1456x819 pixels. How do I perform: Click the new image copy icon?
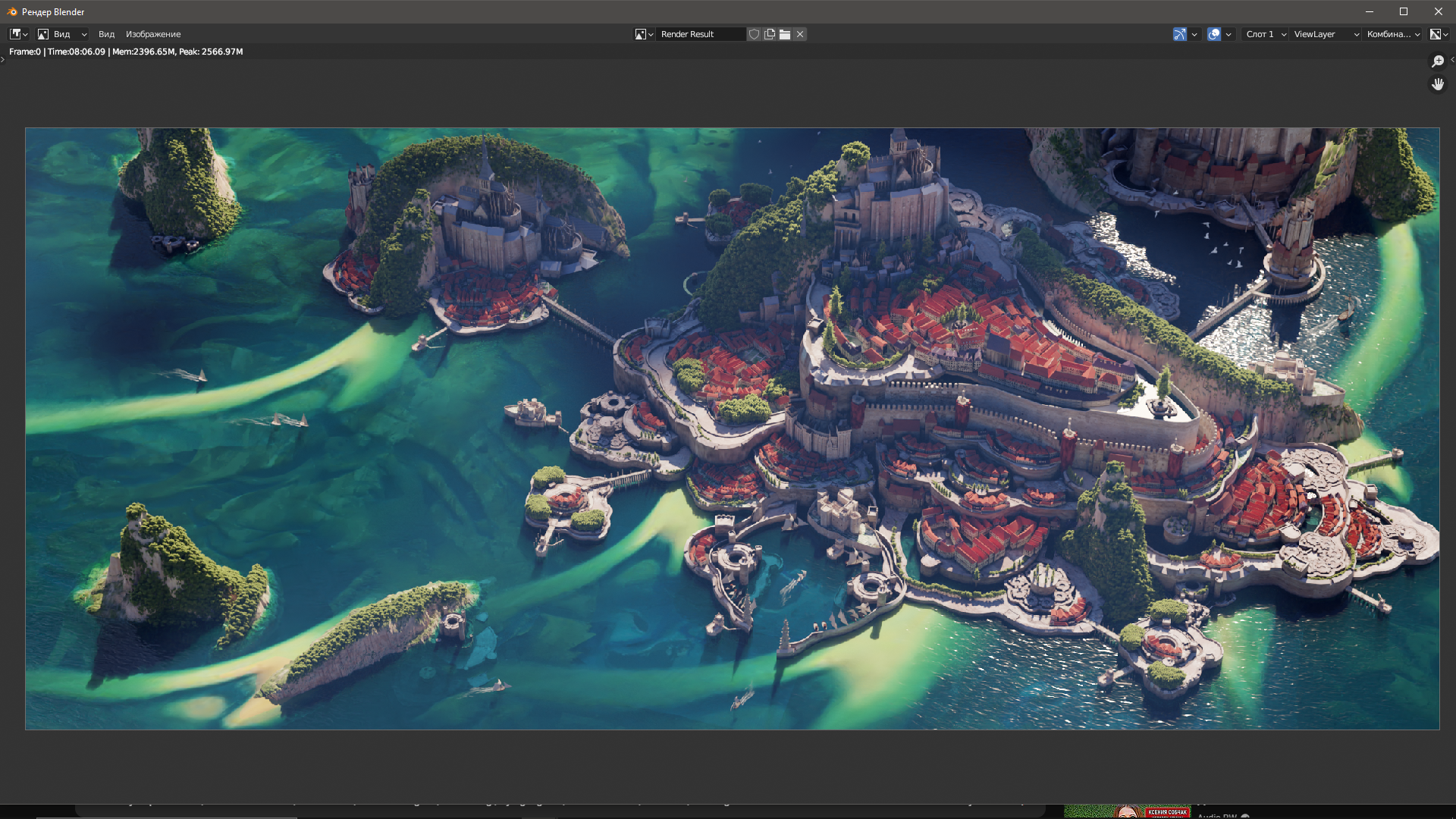[x=770, y=34]
